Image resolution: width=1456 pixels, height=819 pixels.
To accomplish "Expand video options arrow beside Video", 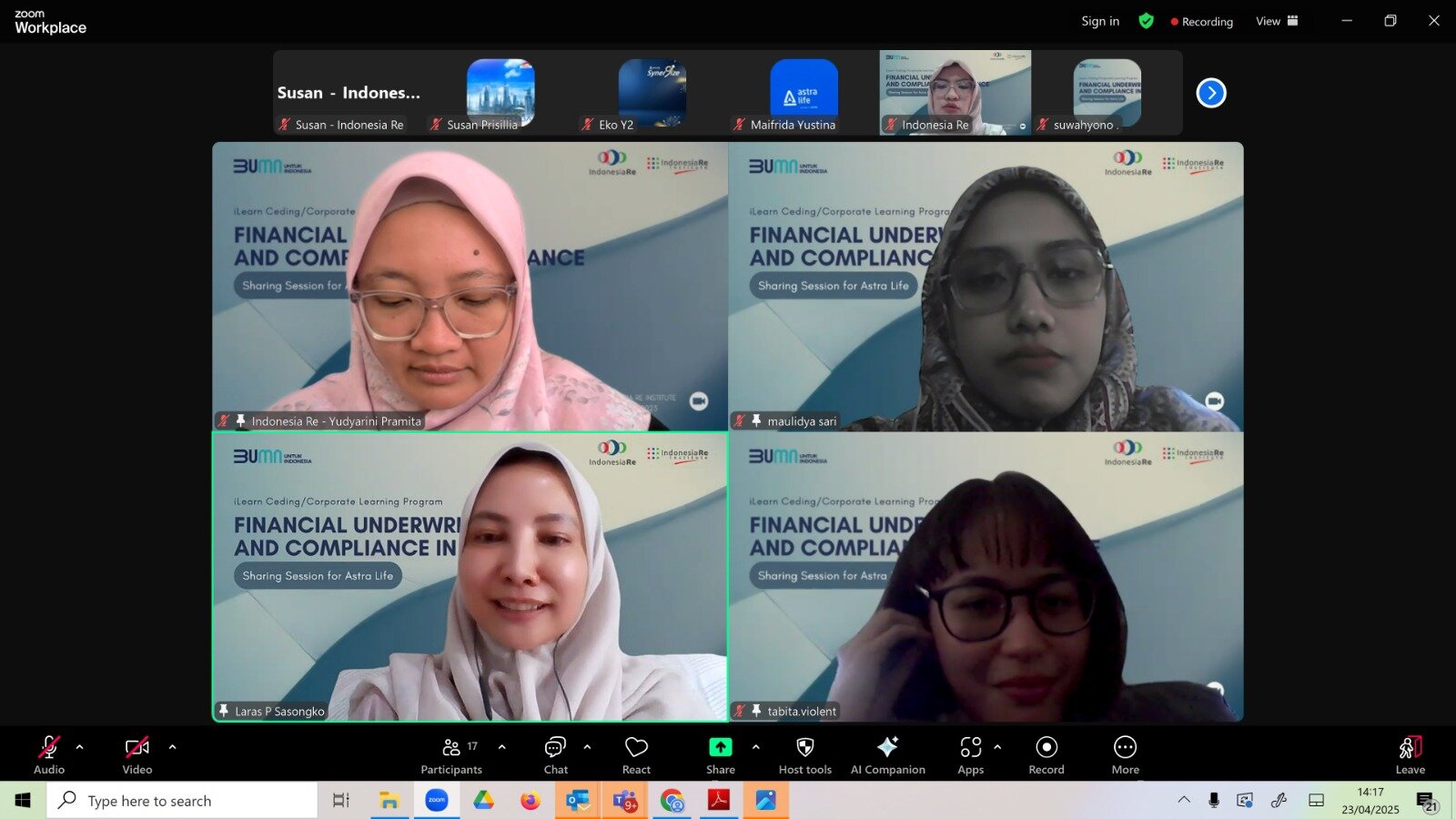I will [x=173, y=747].
